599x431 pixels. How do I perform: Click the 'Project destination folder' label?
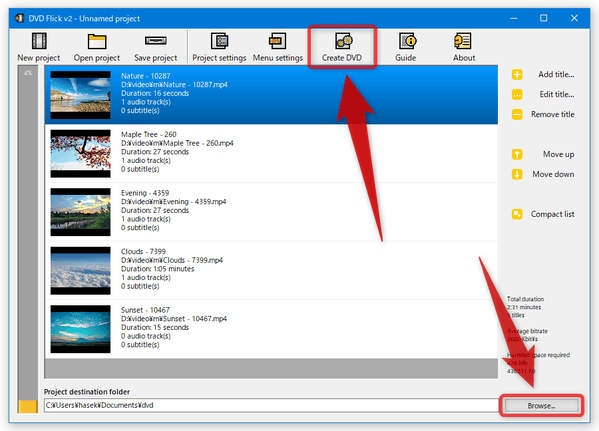coord(87,392)
